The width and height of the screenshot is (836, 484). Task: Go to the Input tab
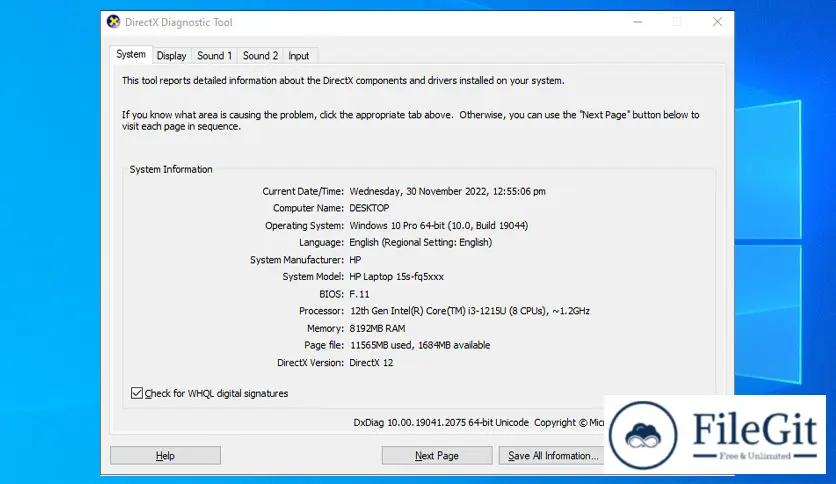click(299, 55)
